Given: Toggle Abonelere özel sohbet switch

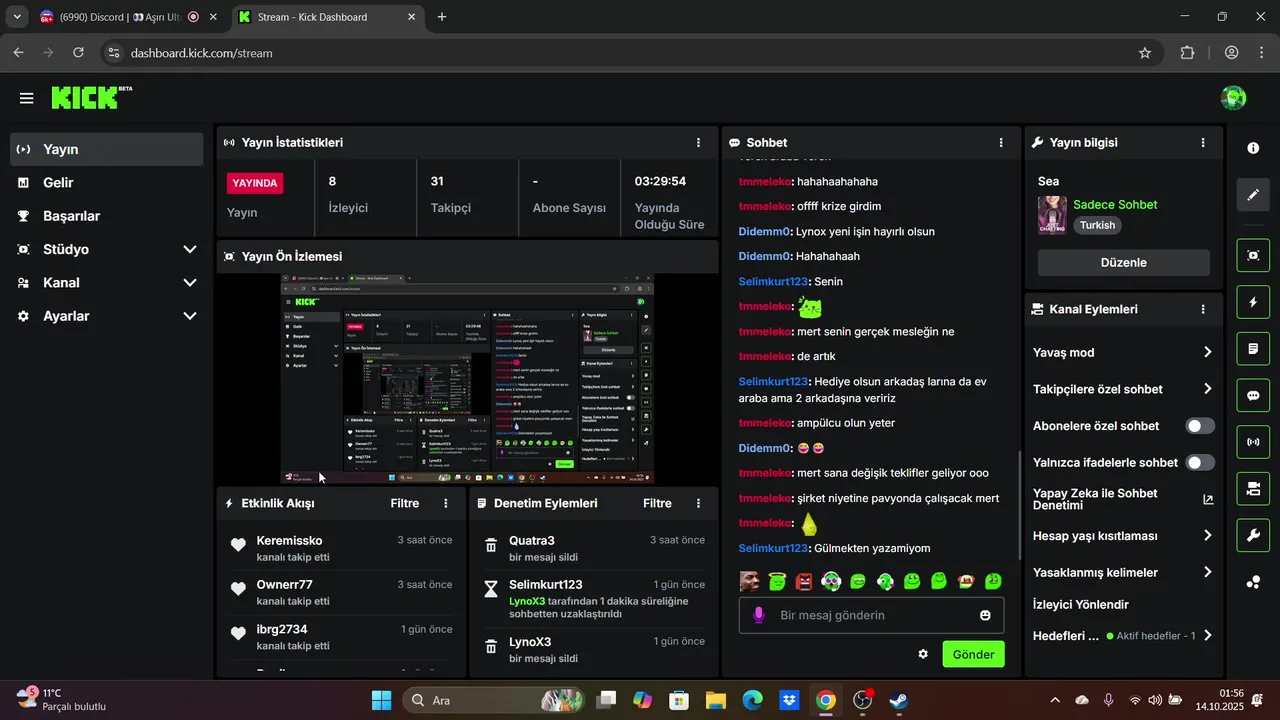Looking at the screenshot, I should point(1200,426).
